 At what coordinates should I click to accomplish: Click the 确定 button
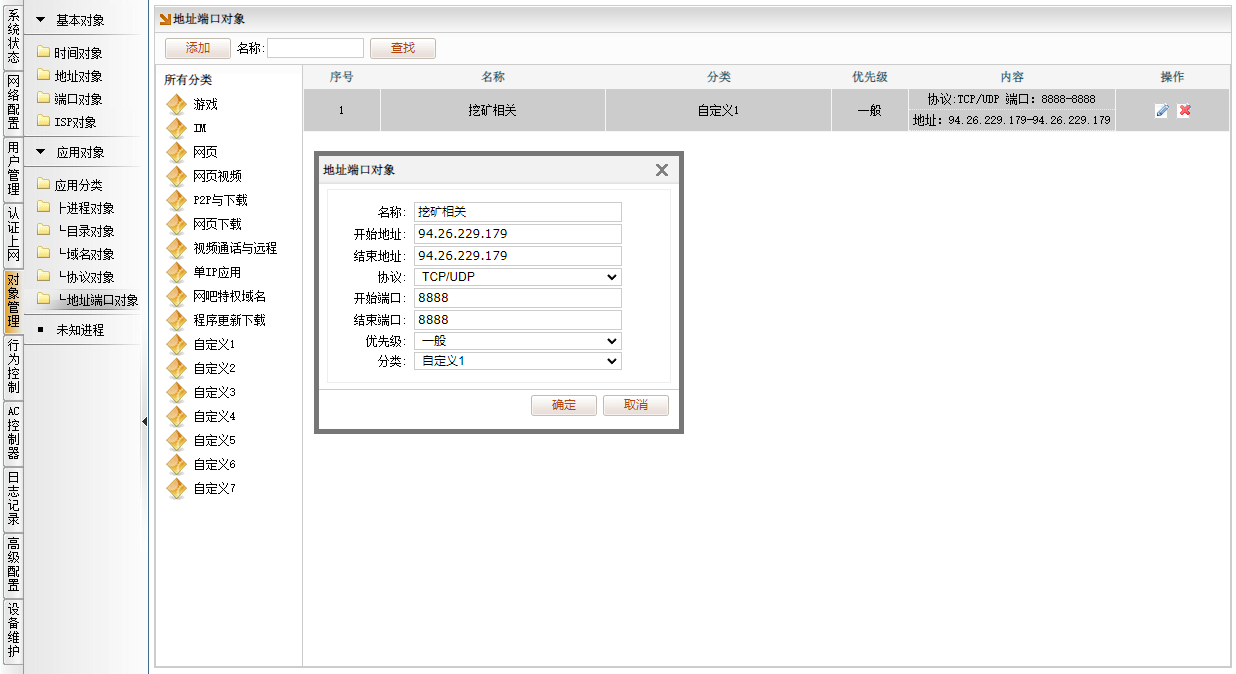click(564, 405)
